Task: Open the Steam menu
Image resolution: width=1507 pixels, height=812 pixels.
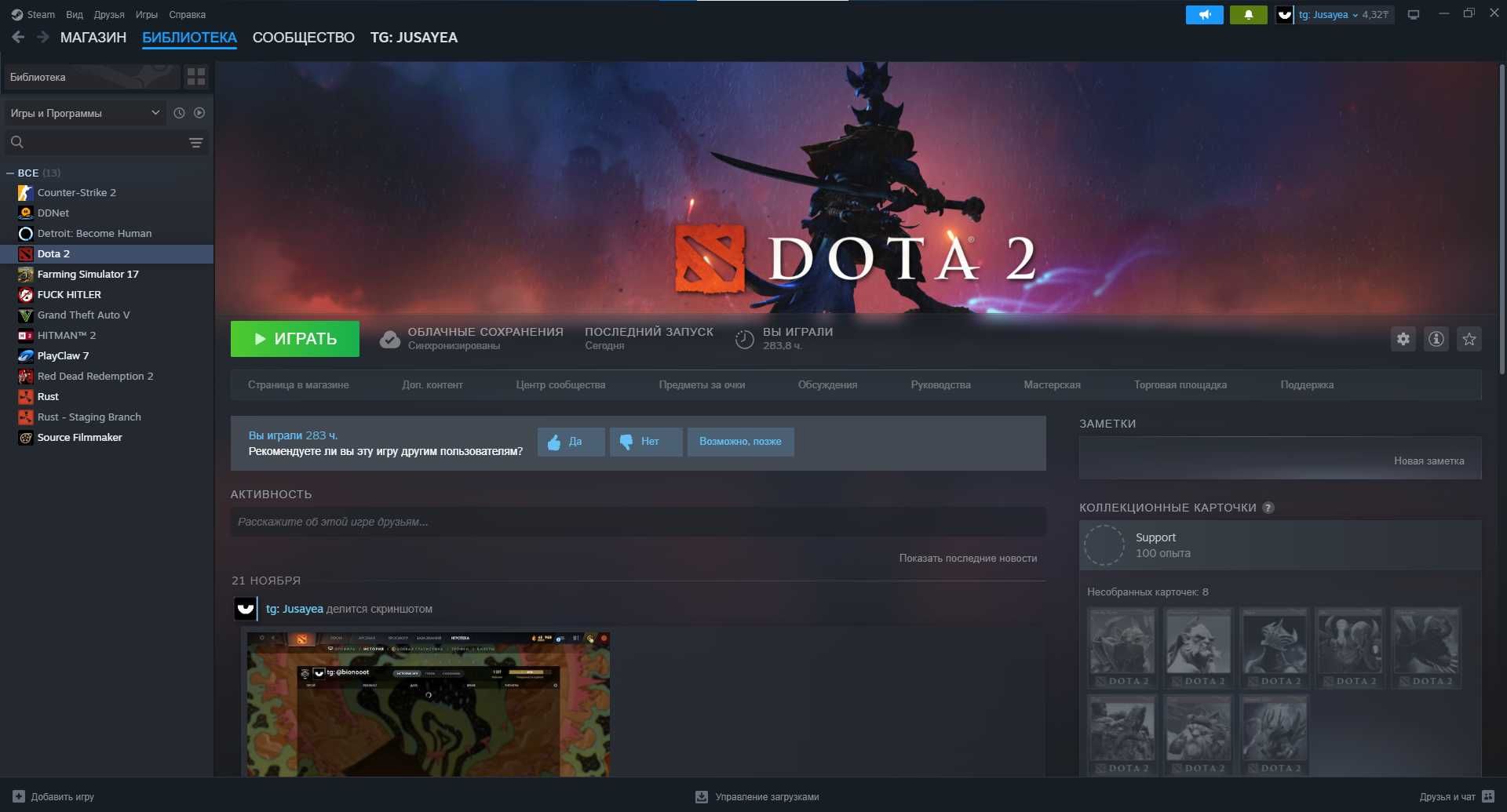Action: pyautogui.click(x=33, y=14)
